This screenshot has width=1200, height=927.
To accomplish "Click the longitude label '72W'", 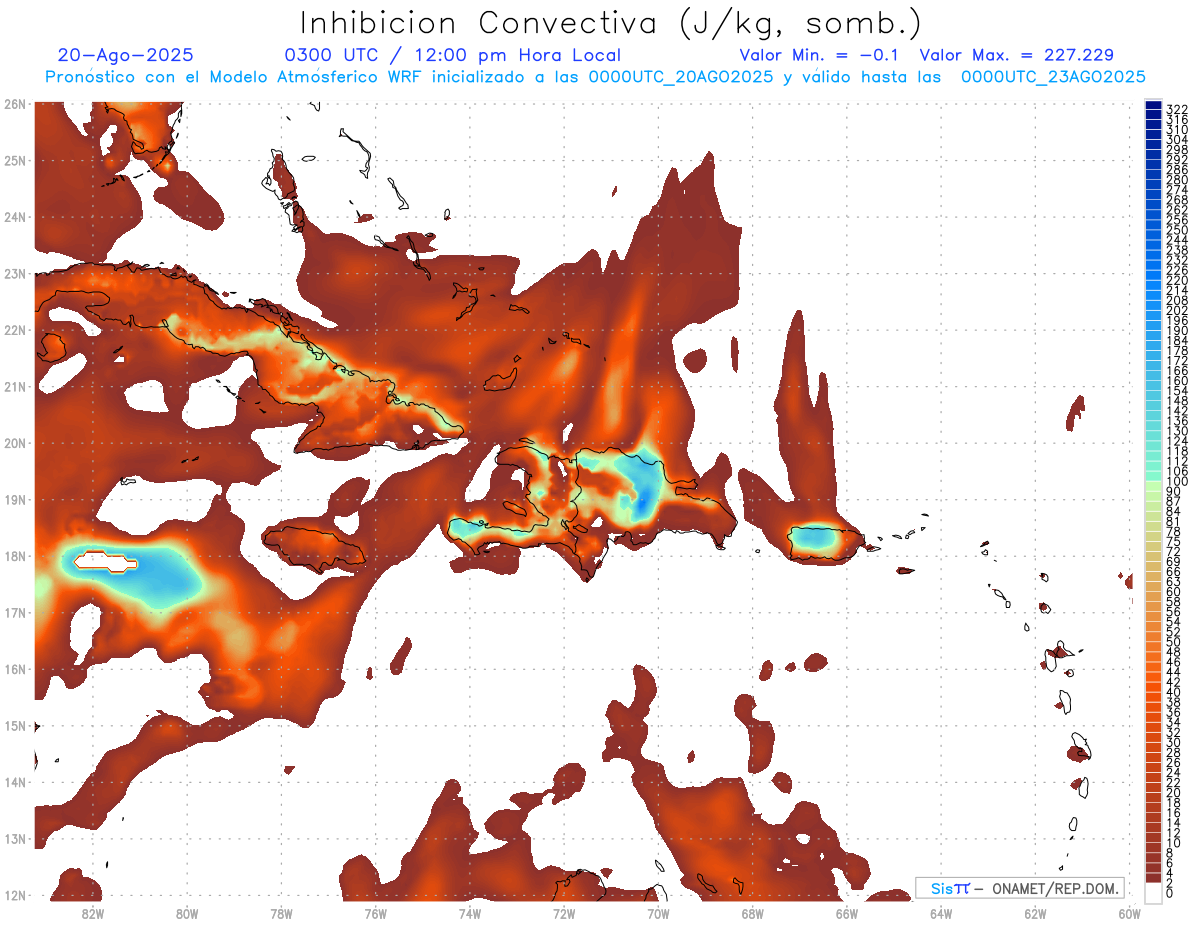I will click(564, 913).
